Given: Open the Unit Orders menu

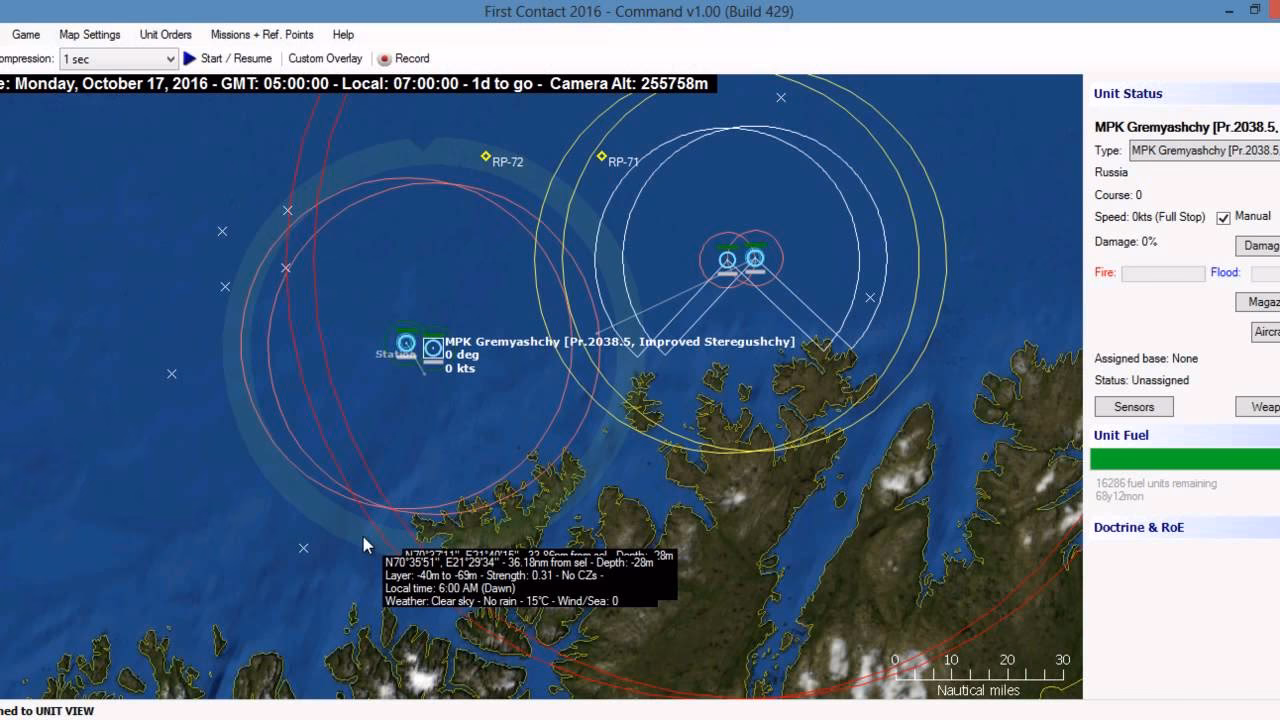Looking at the screenshot, I should tap(164, 34).
